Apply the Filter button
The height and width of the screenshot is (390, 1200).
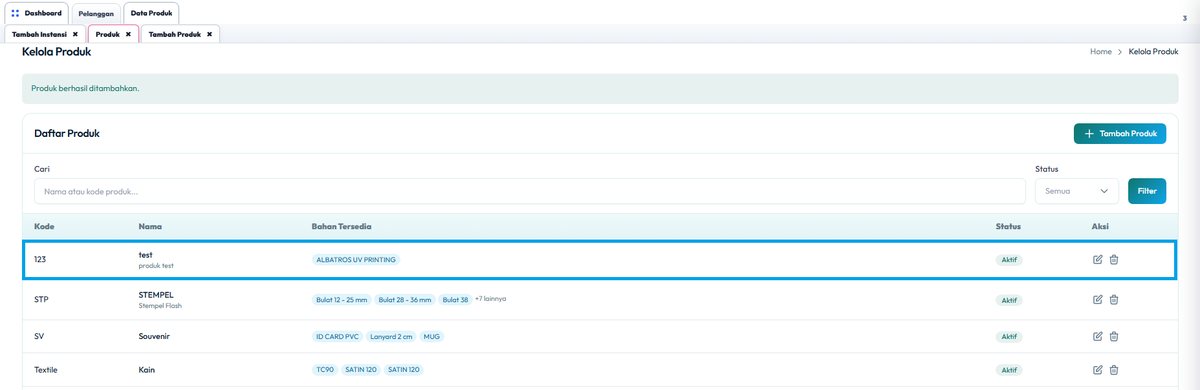[1147, 190]
